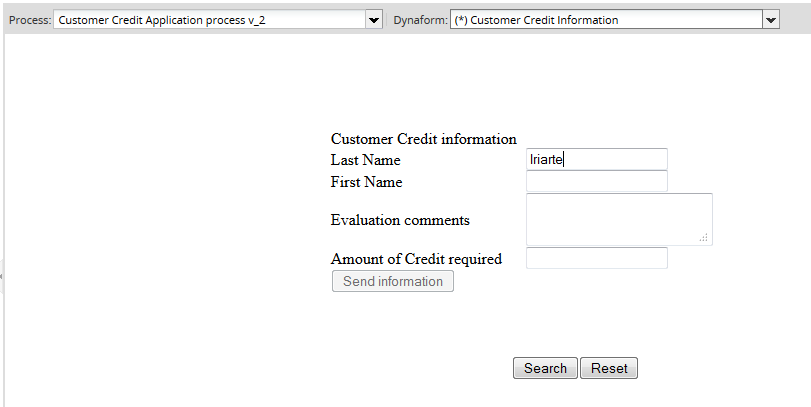Open the Dynaform dropdown arrow
The height and width of the screenshot is (407, 811).
tap(770, 20)
